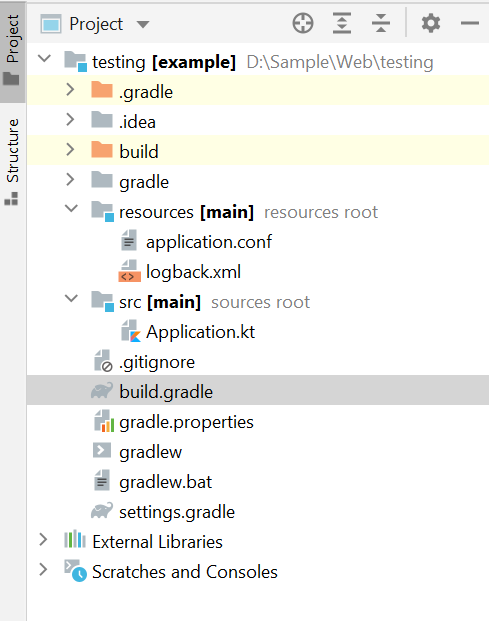Click the elephant icon of settings.gradle
This screenshot has height=621, width=489.
[x=102, y=511]
